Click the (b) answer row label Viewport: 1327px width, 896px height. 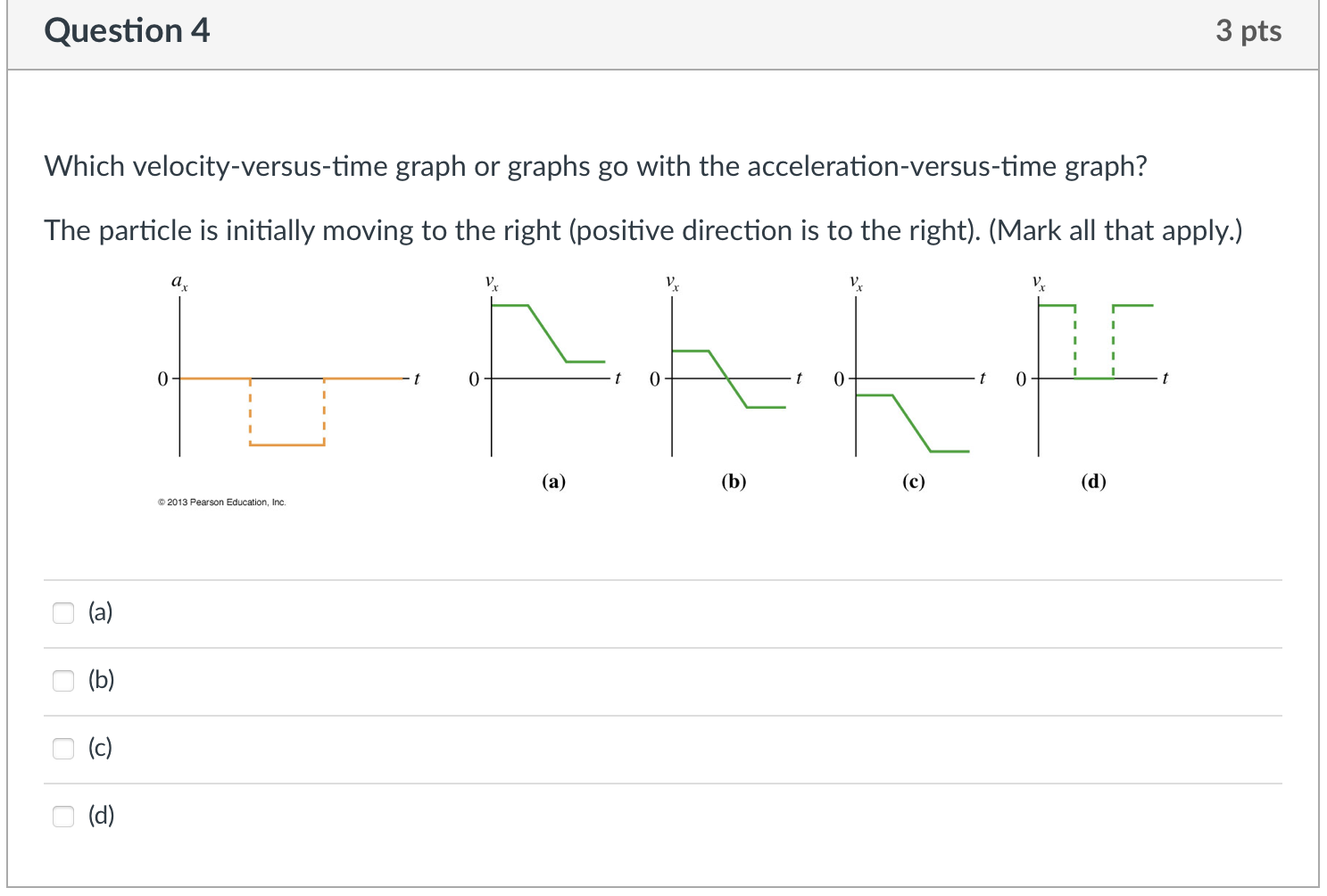point(100,680)
